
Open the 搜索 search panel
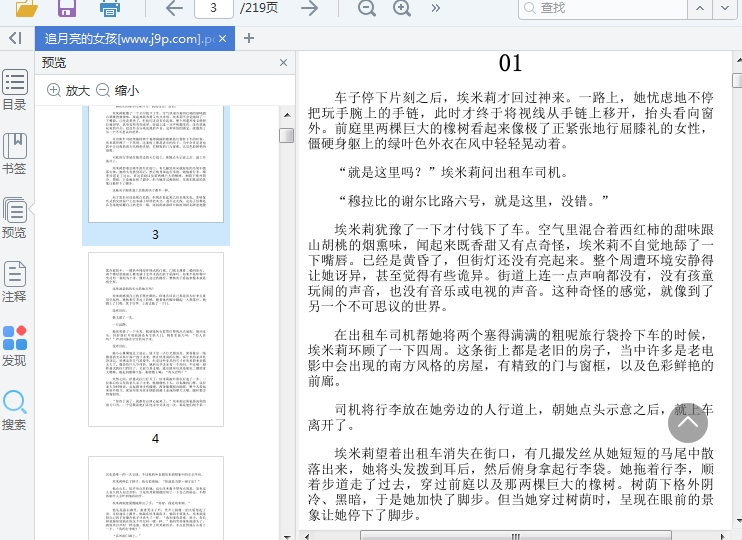pos(15,410)
